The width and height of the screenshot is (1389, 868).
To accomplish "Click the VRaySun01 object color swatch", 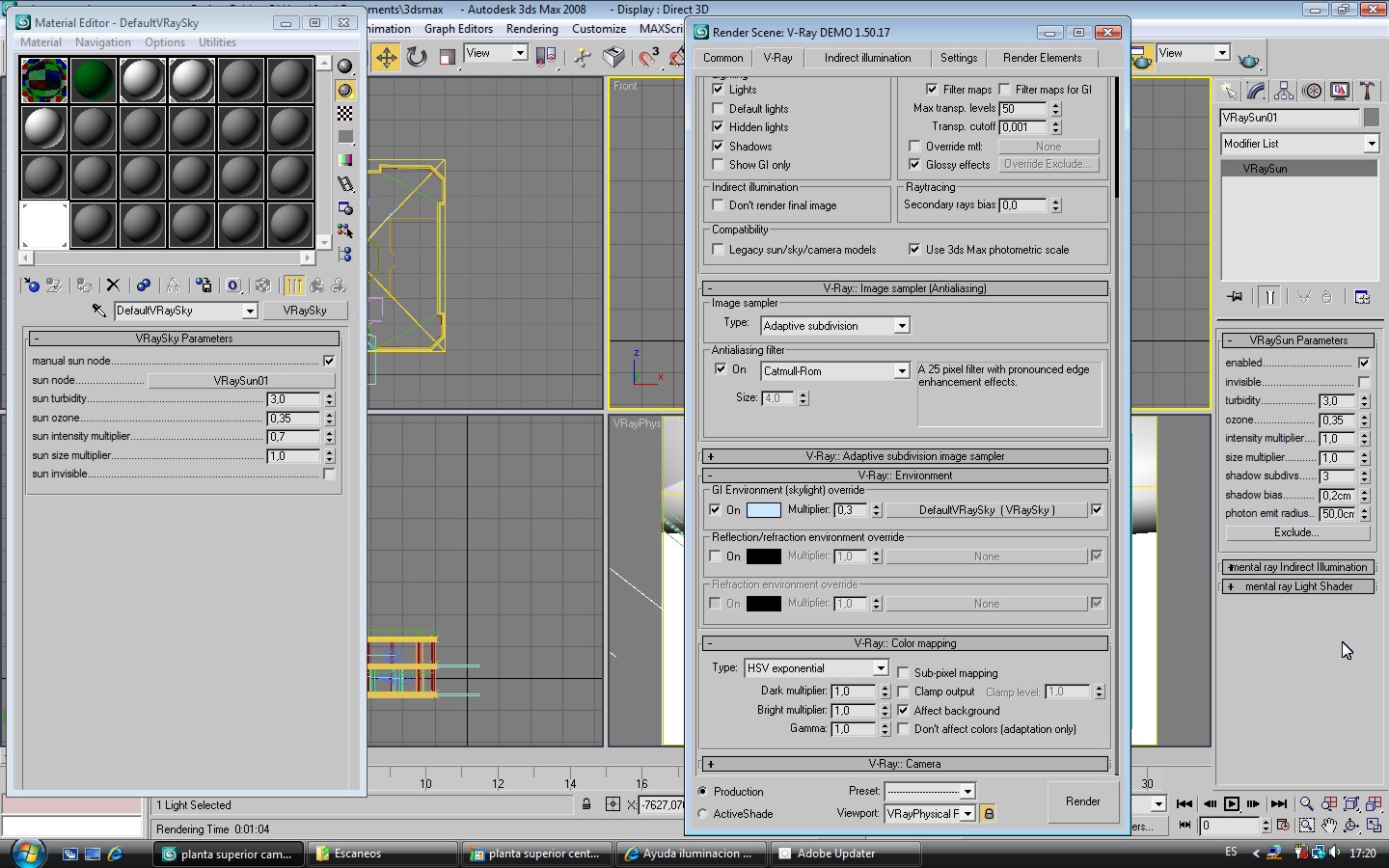I will pyautogui.click(x=1372, y=118).
